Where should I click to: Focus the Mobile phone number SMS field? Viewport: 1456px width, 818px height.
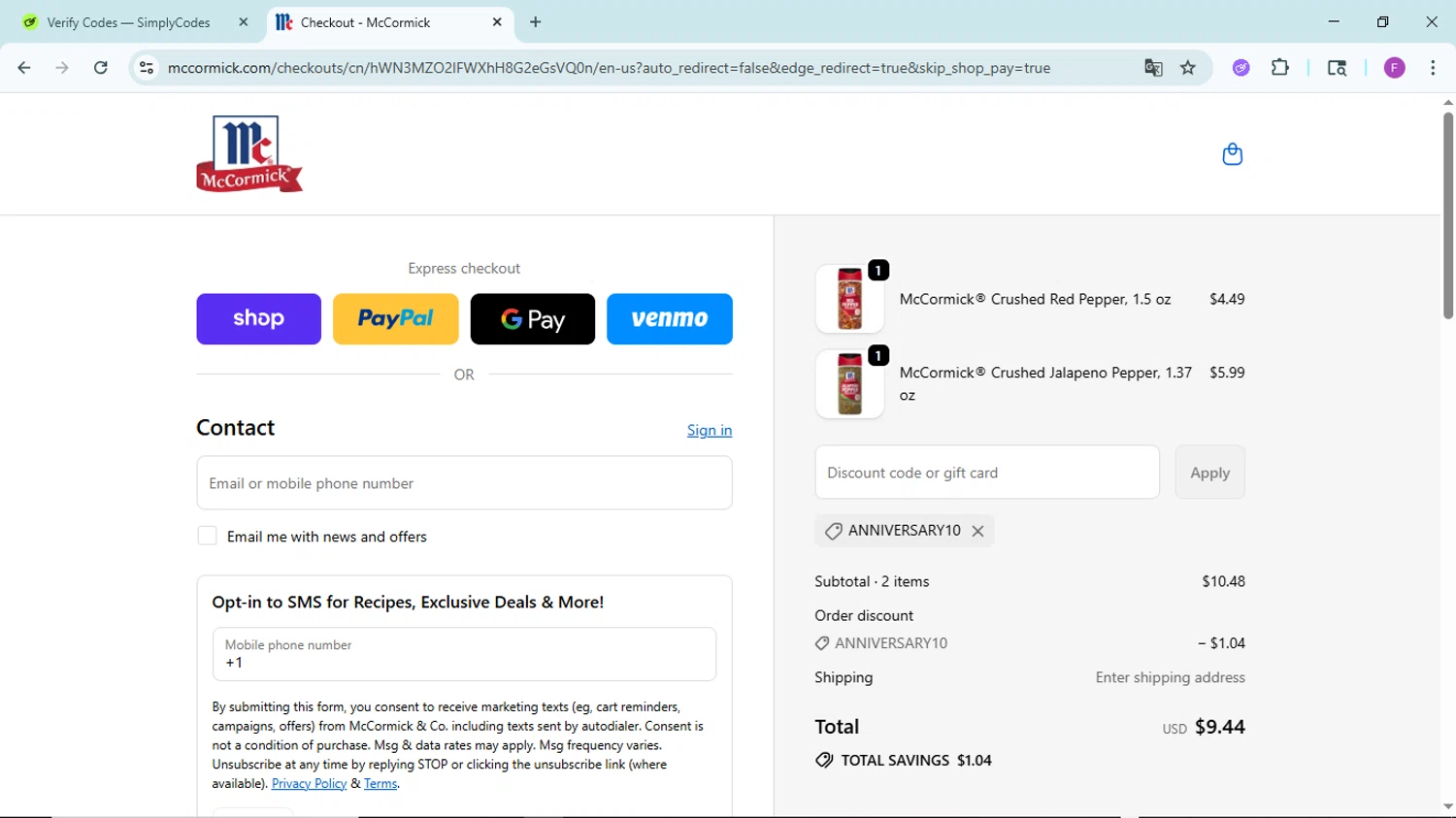464,654
